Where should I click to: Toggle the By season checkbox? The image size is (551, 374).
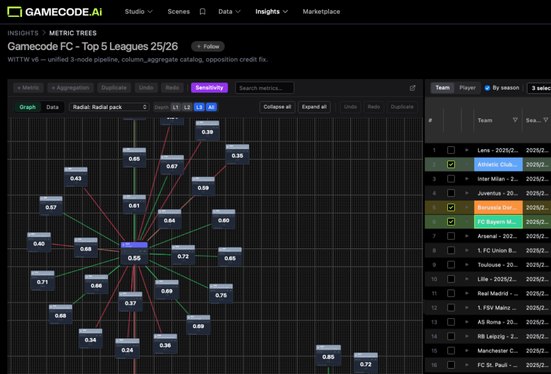click(487, 88)
